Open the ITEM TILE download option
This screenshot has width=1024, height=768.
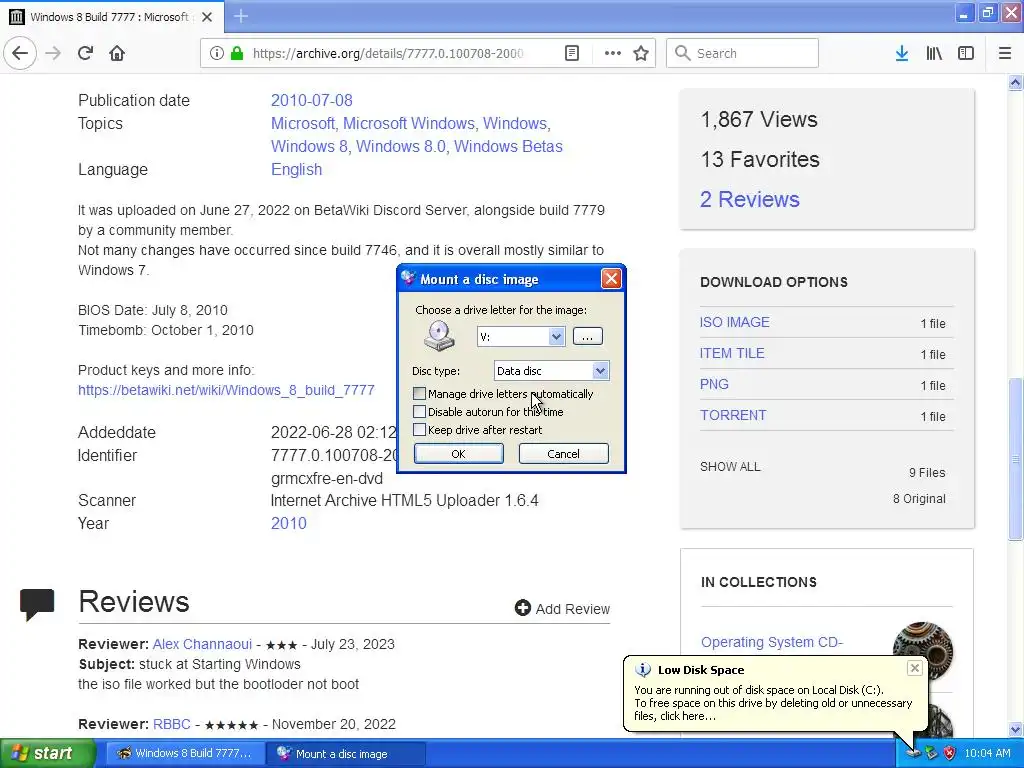click(x=732, y=353)
